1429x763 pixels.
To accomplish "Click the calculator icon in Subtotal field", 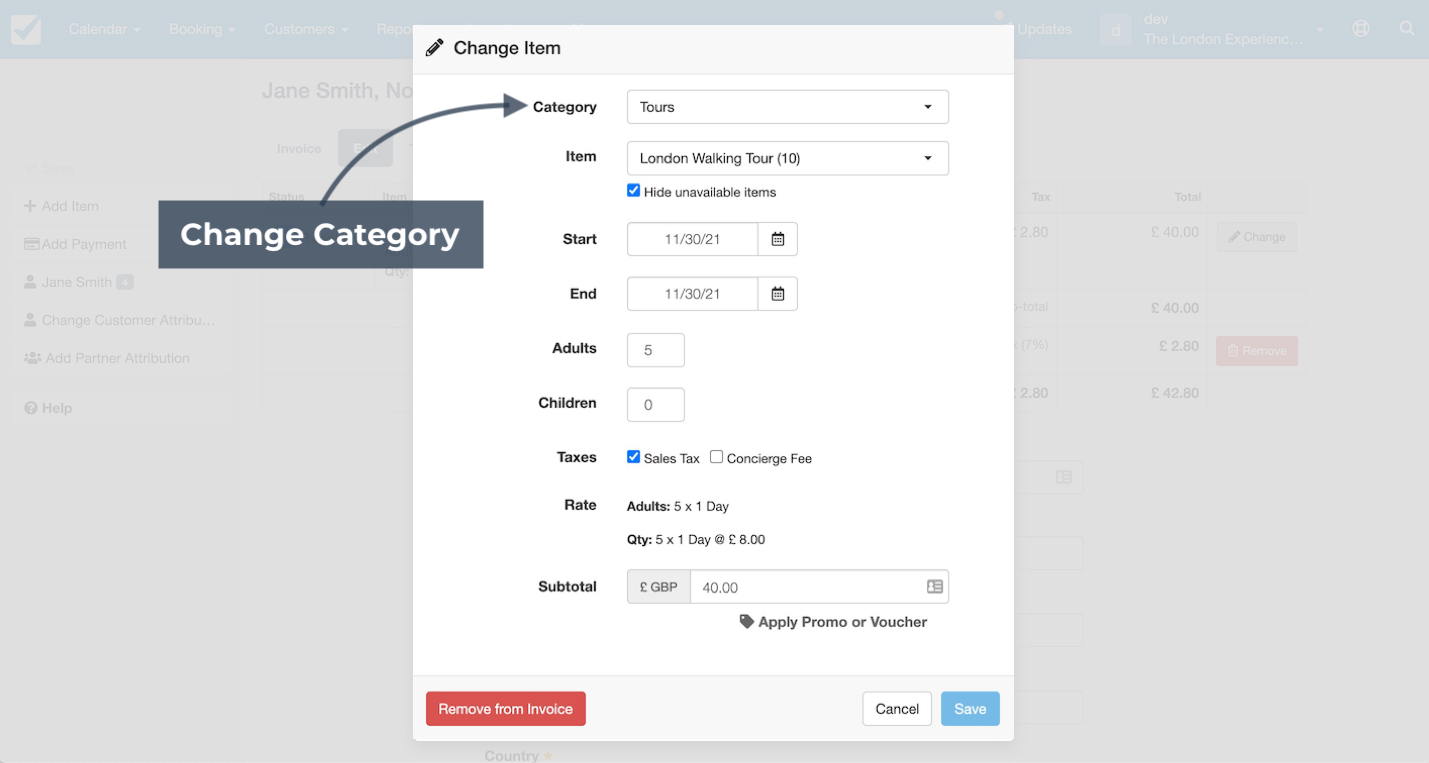I will (935, 587).
